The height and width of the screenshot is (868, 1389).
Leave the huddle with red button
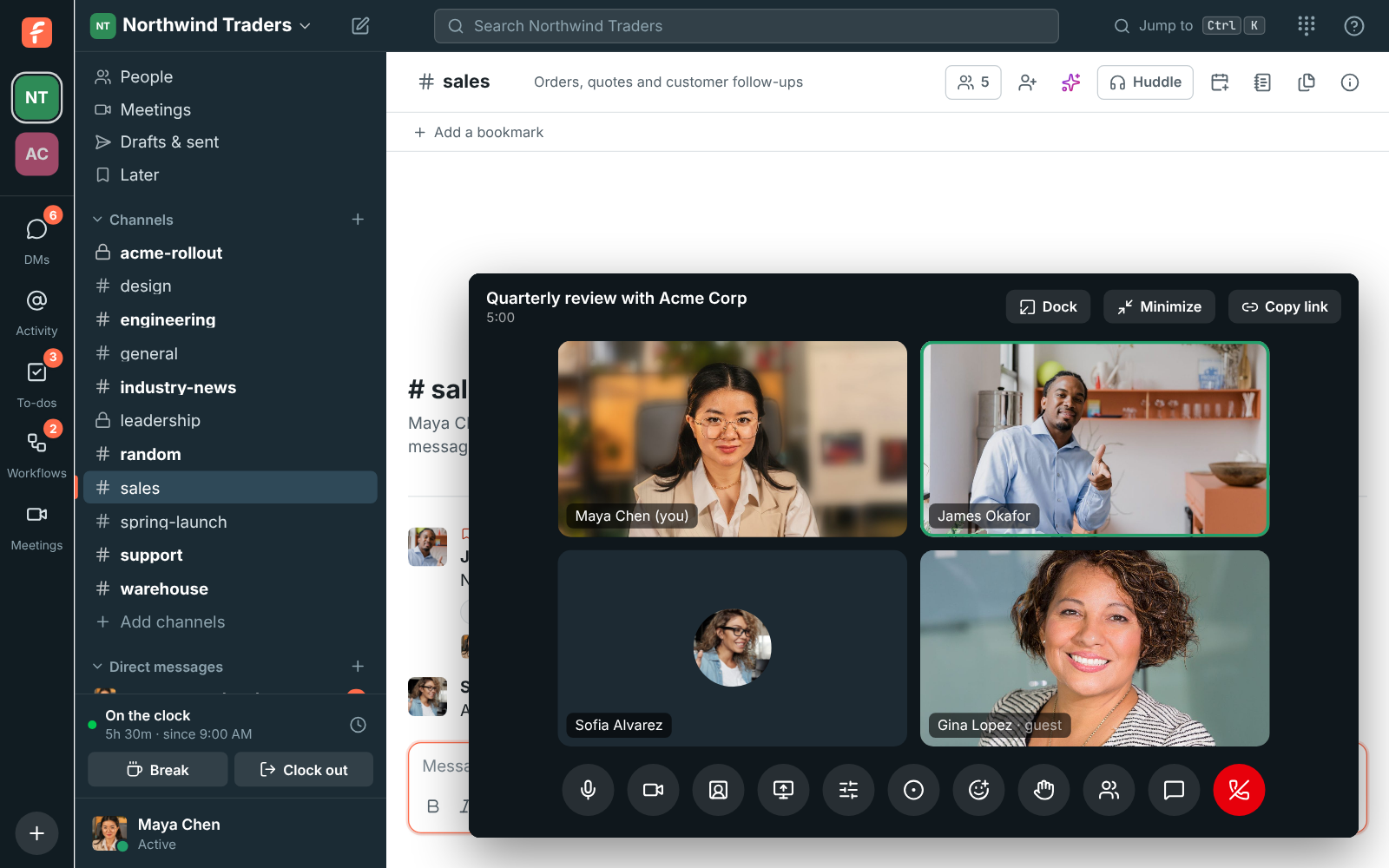click(x=1239, y=790)
